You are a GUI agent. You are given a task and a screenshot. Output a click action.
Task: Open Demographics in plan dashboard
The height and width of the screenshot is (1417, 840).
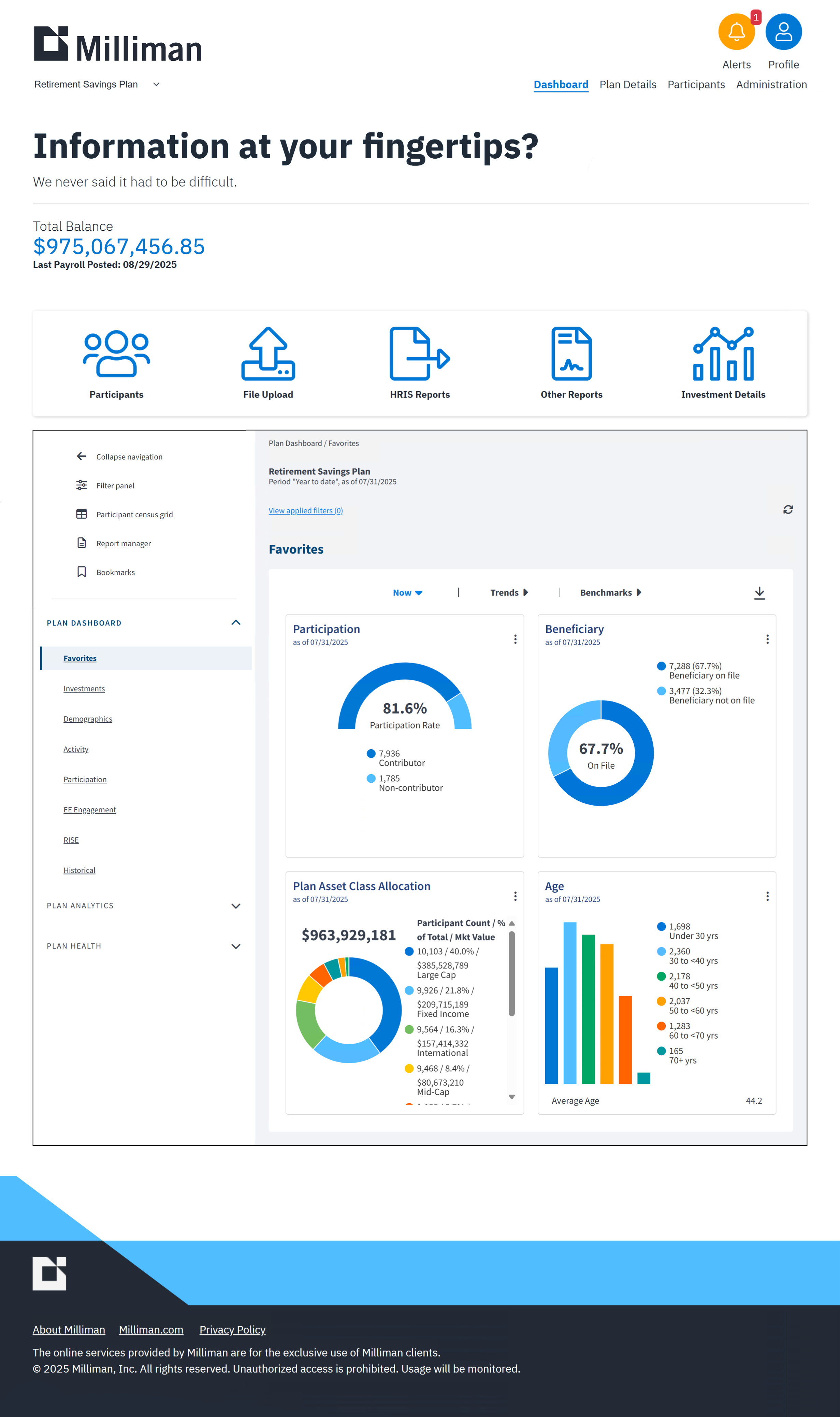coord(88,719)
